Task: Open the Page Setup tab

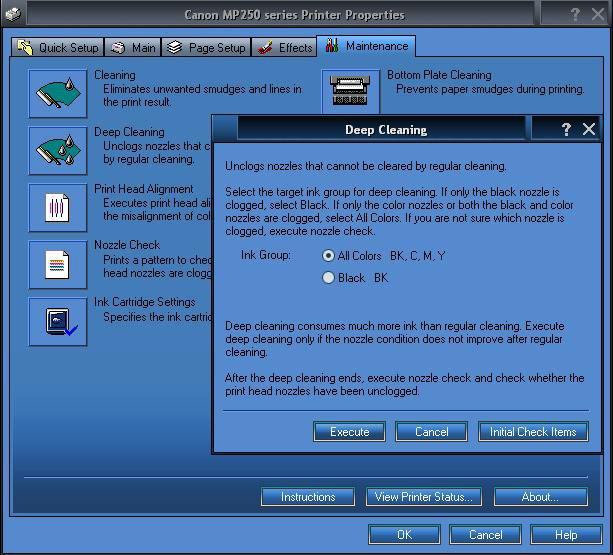Action: [206, 47]
